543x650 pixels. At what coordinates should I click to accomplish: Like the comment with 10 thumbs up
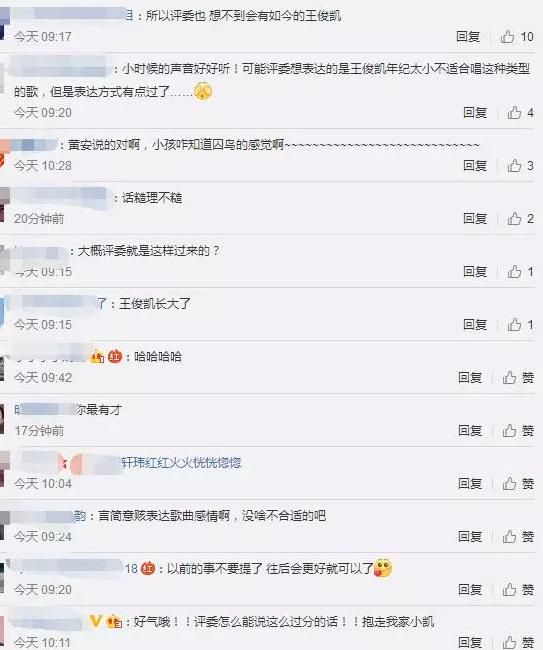pyautogui.click(x=507, y=37)
